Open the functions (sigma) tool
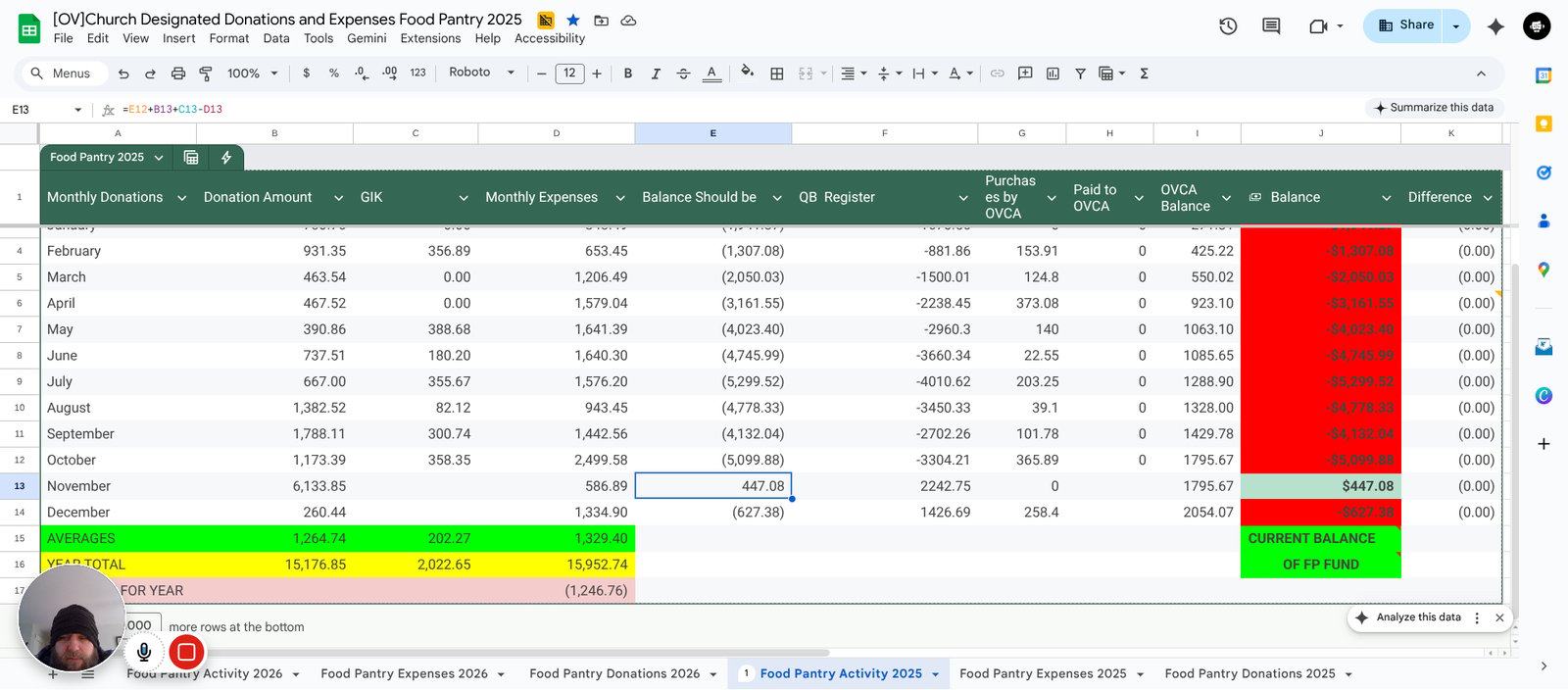Image resolution: width=1568 pixels, height=690 pixels. click(1144, 74)
